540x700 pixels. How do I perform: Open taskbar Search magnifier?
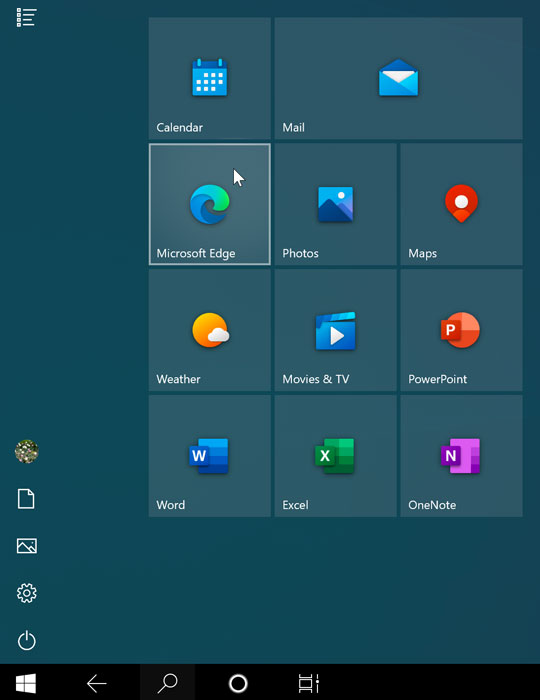pyautogui.click(x=167, y=683)
